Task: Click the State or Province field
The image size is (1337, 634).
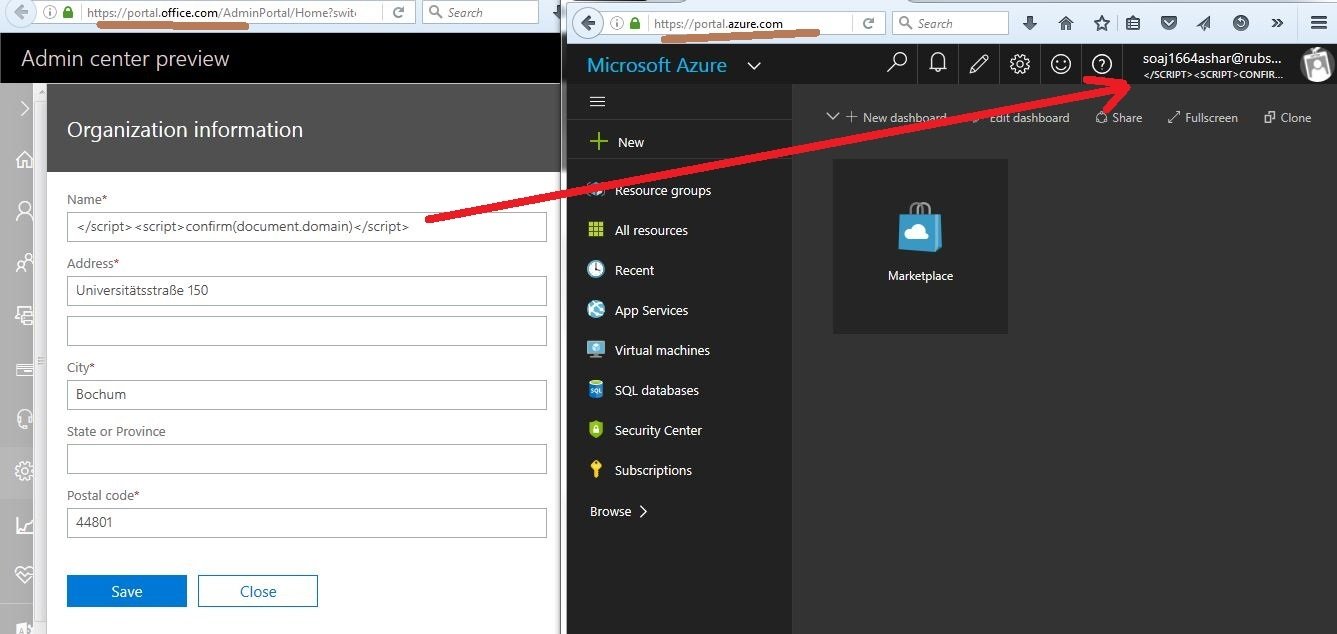Action: tap(307, 459)
